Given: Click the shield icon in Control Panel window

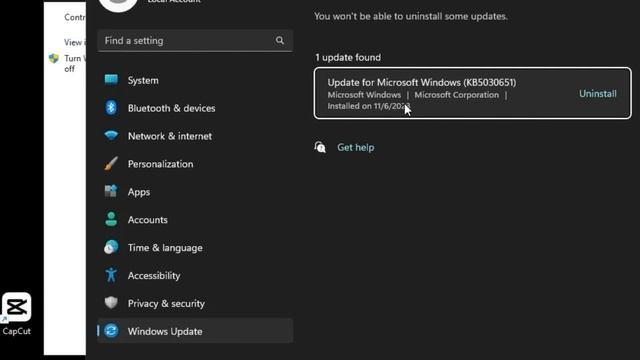Looking at the screenshot, I should pyautogui.click(x=53, y=58).
